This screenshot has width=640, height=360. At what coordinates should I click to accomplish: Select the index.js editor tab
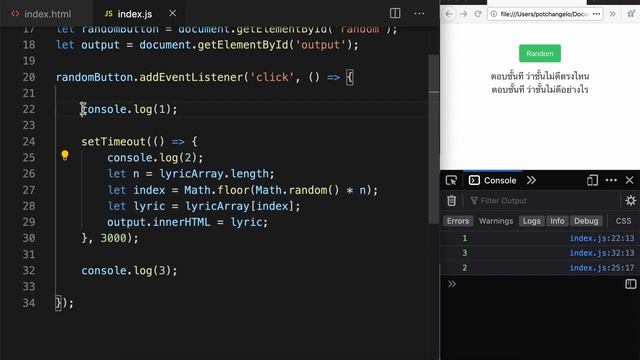tap(128, 14)
